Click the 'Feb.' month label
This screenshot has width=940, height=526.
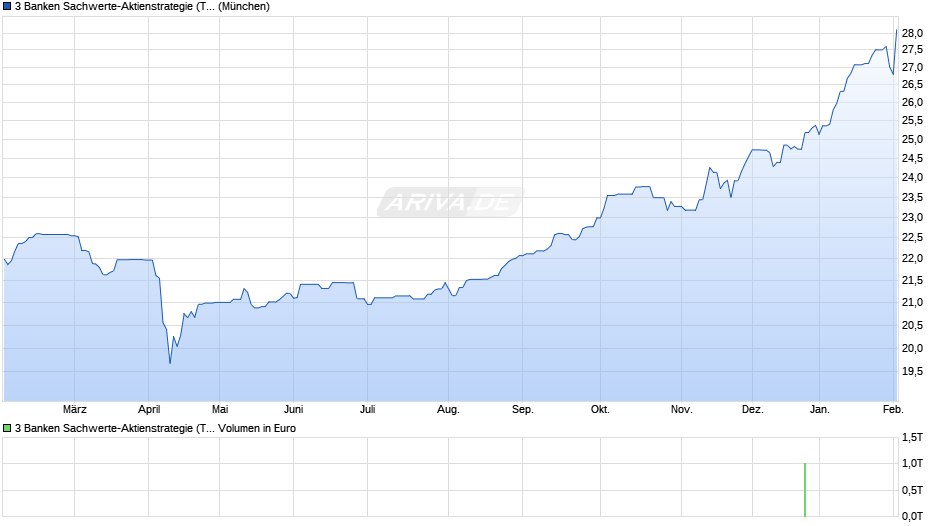[893, 409]
